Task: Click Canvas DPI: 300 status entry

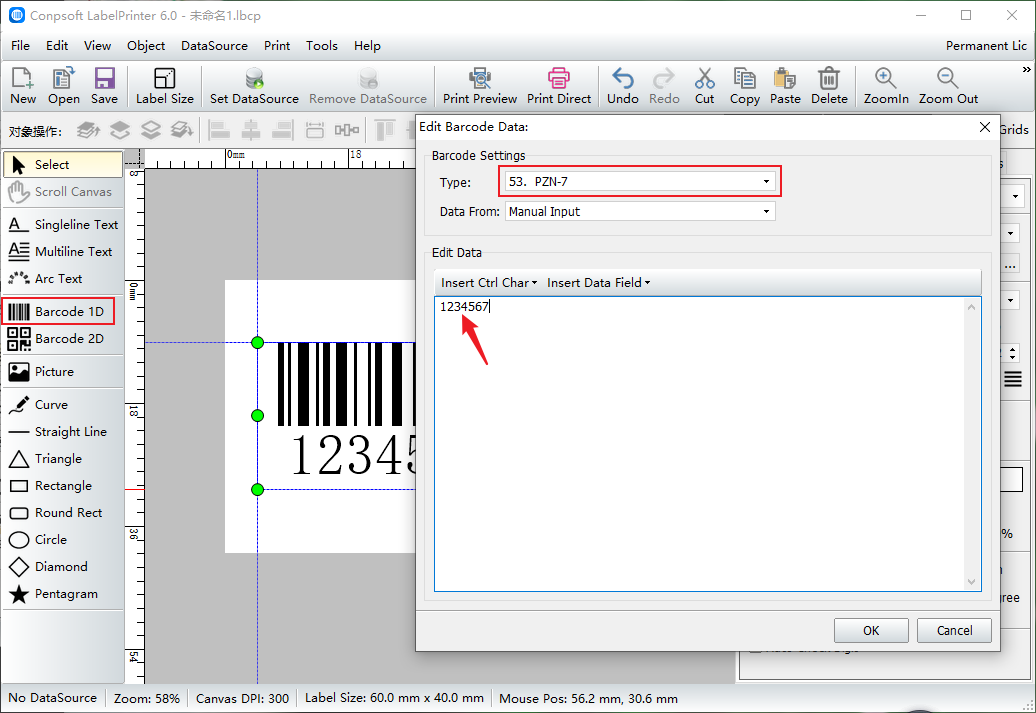Action: click(x=242, y=698)
